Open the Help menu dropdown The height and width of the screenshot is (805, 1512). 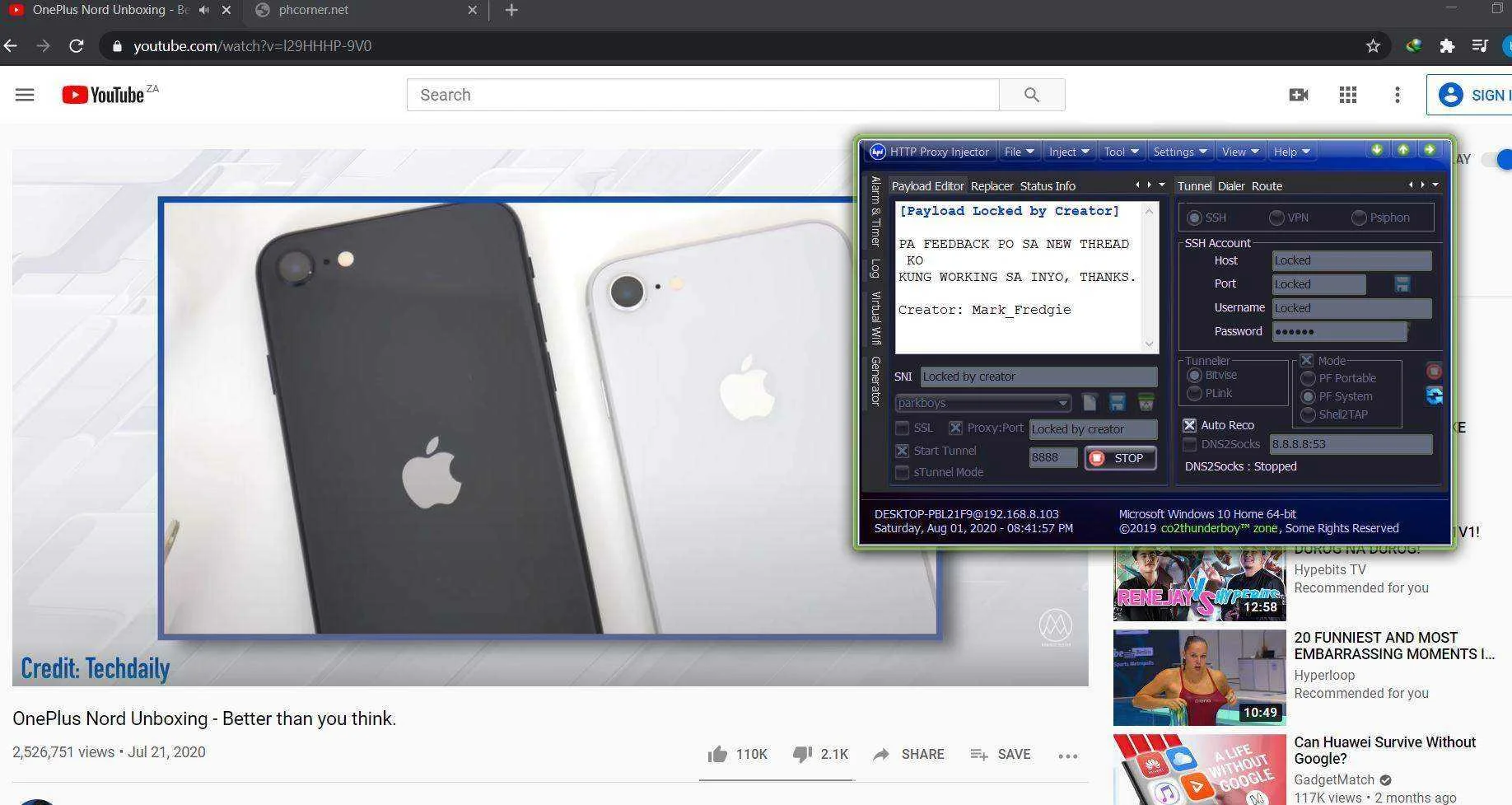coord(1291,152)
